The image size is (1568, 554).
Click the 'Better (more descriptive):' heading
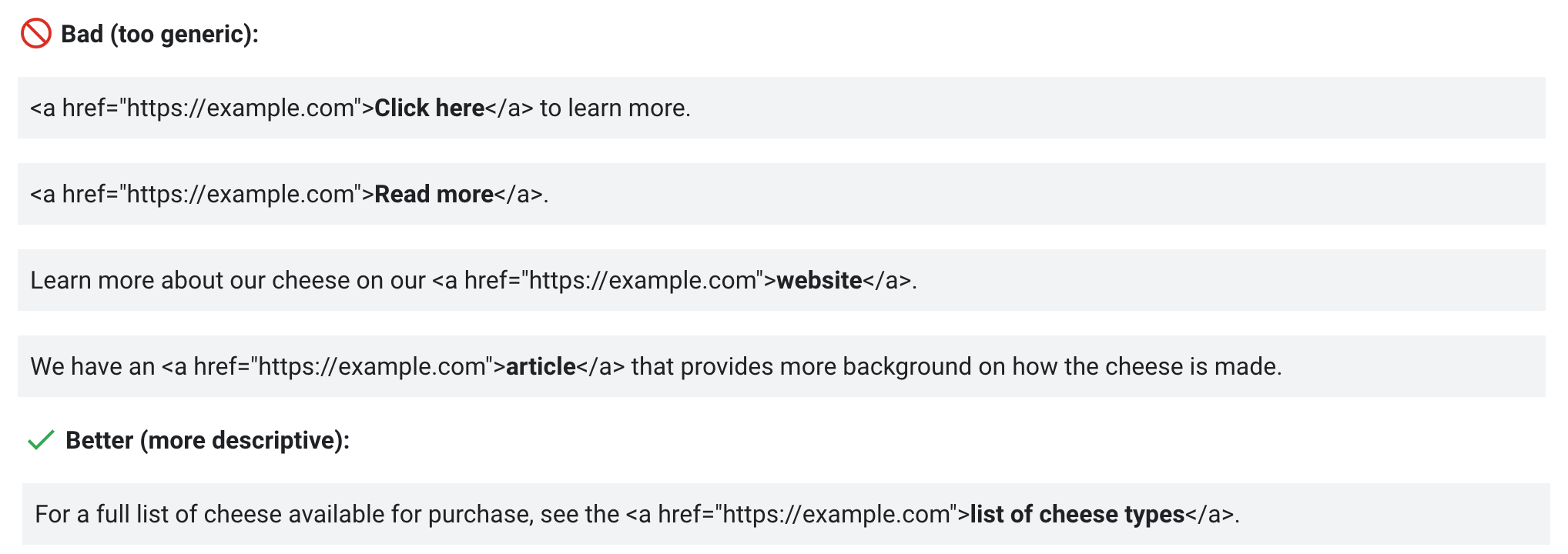207,440
